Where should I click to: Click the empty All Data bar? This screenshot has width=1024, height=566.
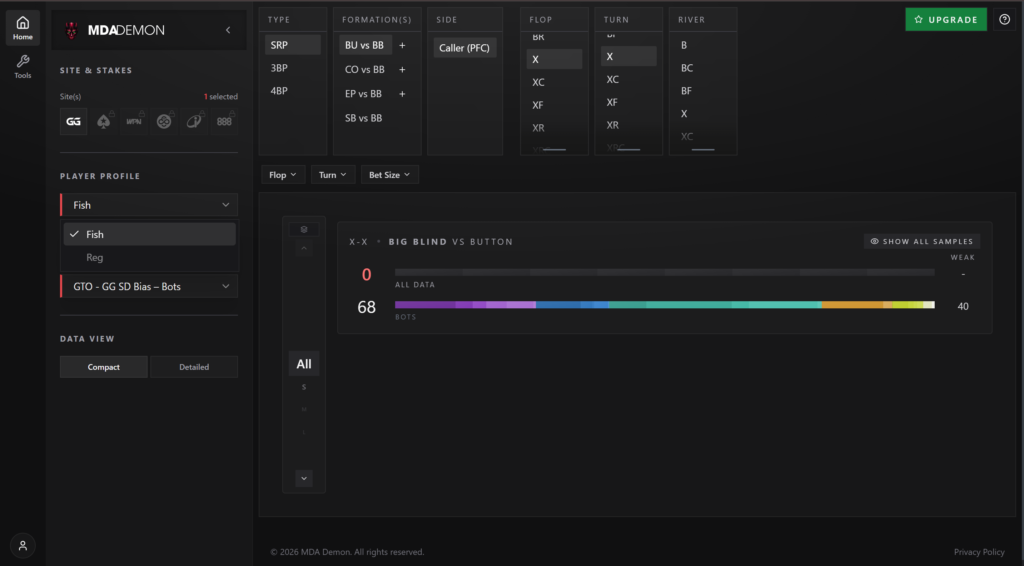click(x=665, y=272)
